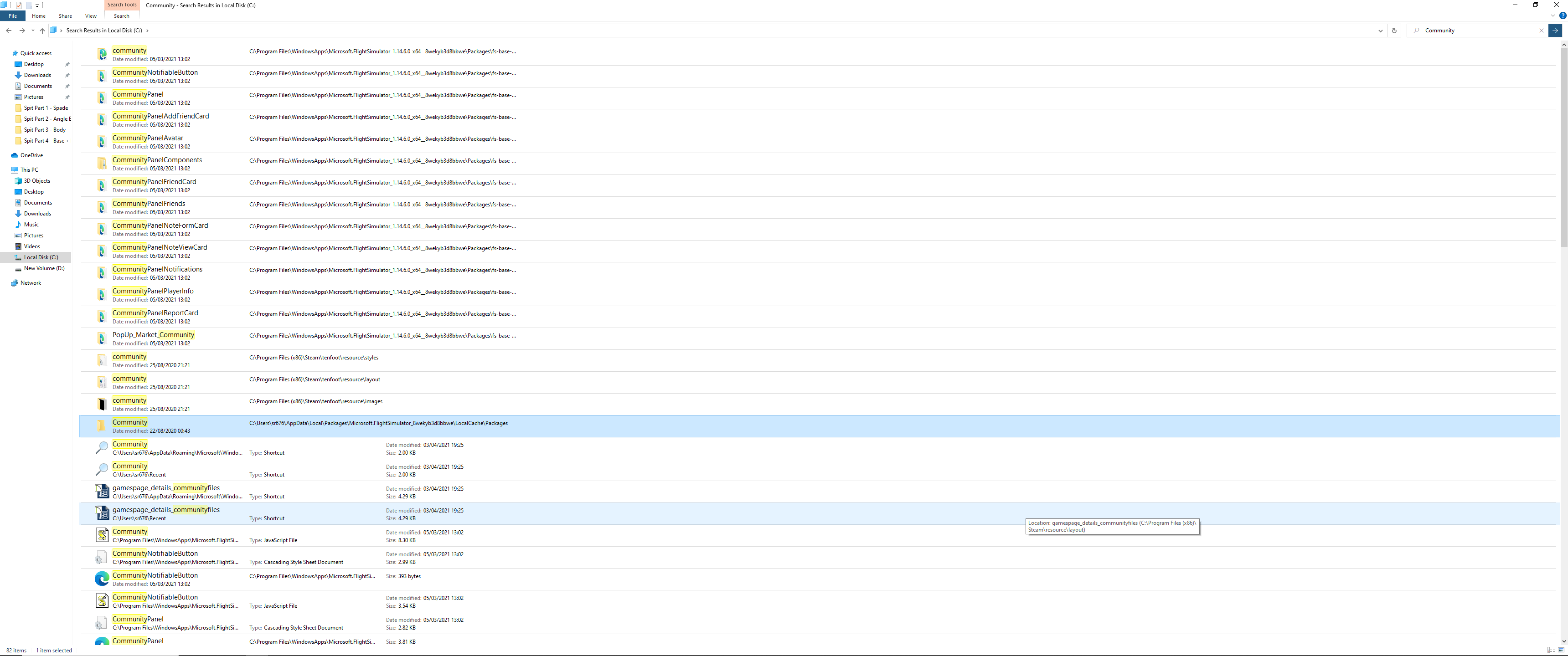This screenshot has width=1568, height=656.
Task: Run the search with the blue arrow
Action: tap(1555, 31)
